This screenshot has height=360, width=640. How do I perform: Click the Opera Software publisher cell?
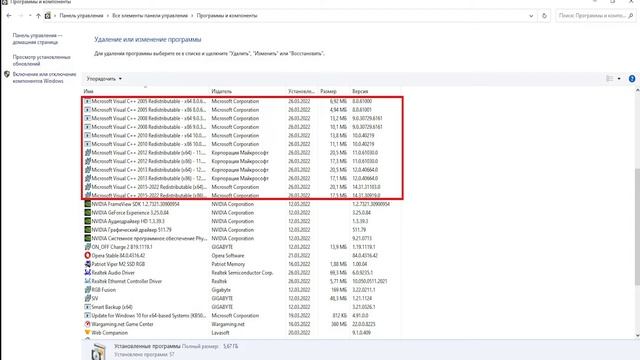click(228, 256)
